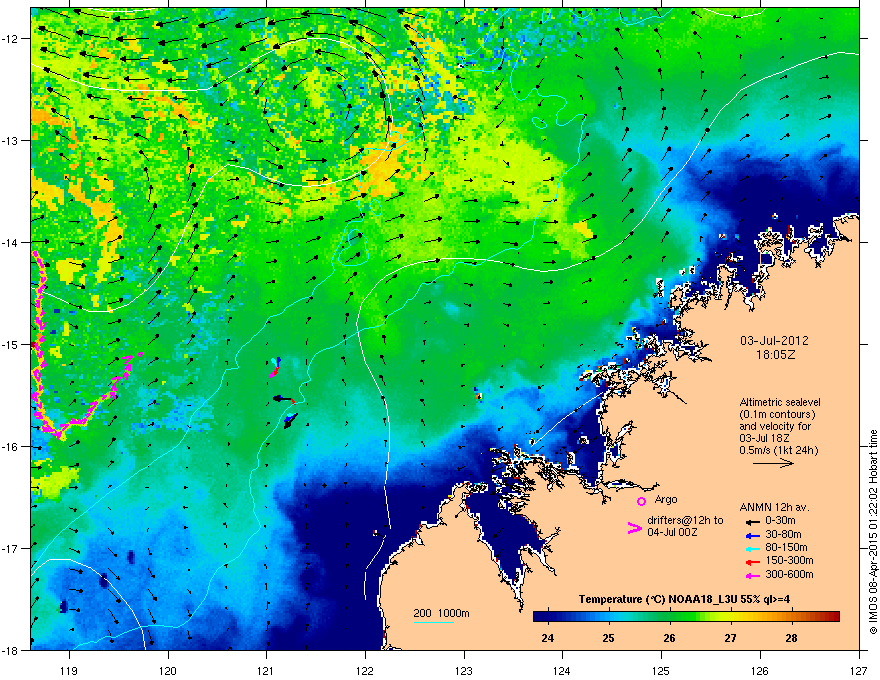880x680 pixels.
Task: Click the blue 30-80m arrow legend symbol
Action: point(752,535)
